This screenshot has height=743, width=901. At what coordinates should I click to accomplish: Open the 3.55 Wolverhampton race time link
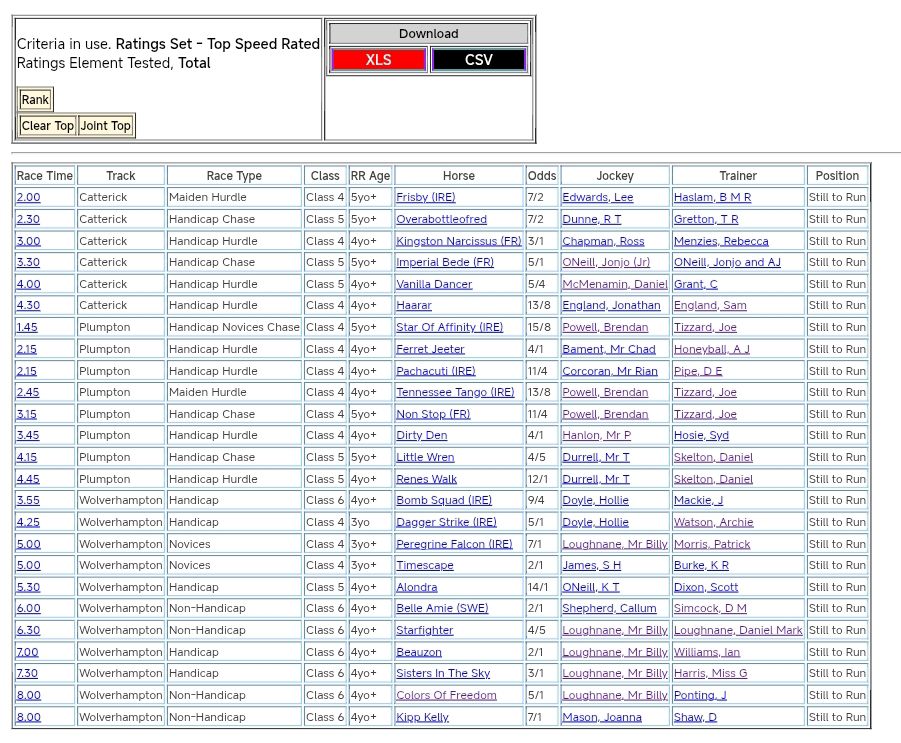tap(28, 500)
